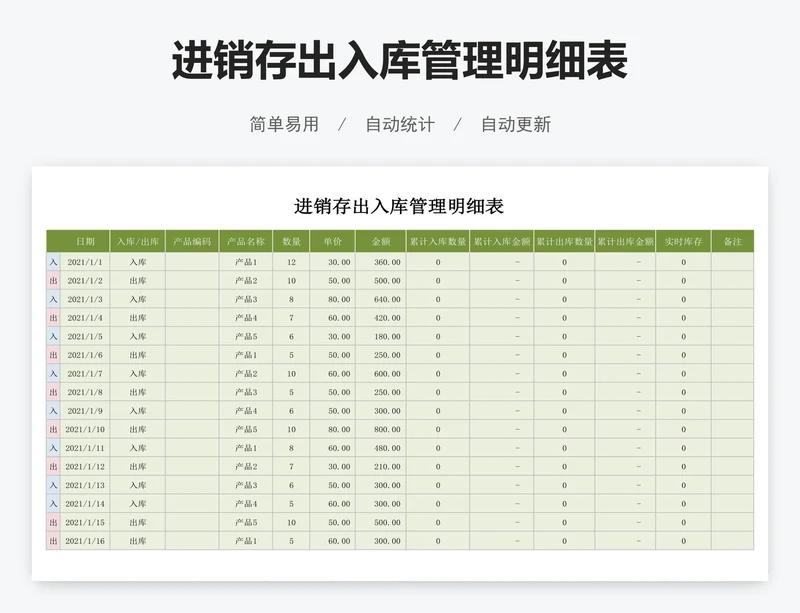Click 产品2 in the 2021/1/7 row
Image resolution: width=800 pixels, height=613 pixels.
pyautogui.click(x=246, y=374)
